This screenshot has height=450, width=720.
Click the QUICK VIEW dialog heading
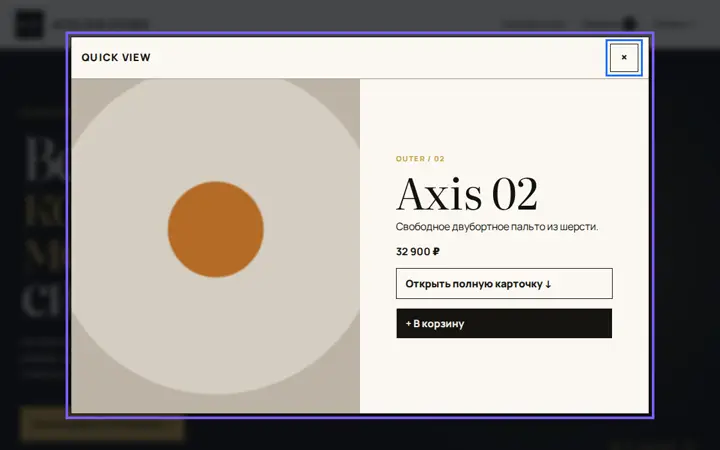[116, 57]
